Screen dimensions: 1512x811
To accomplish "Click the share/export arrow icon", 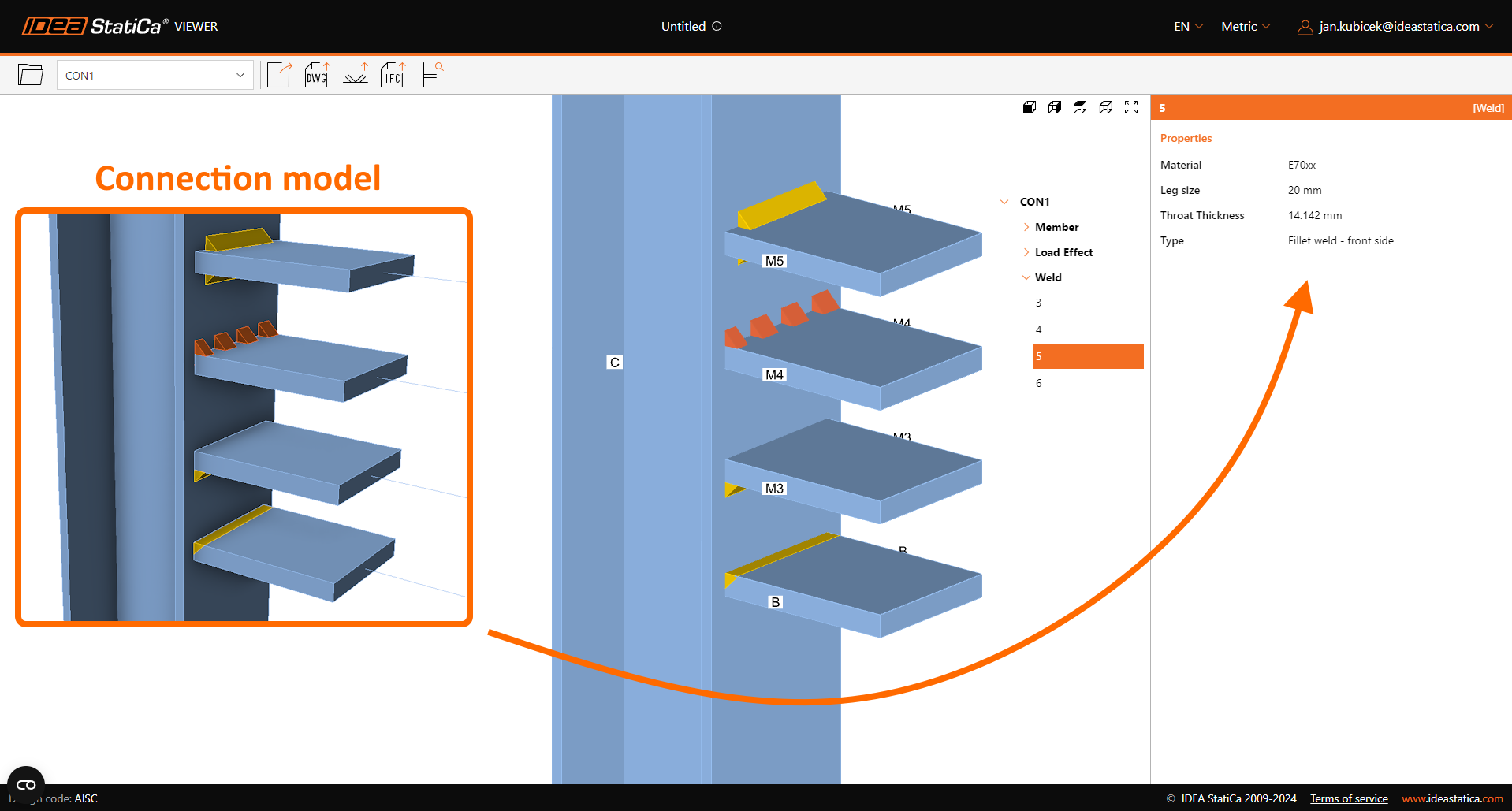I will pyautogui.click(x=279, y=75).
